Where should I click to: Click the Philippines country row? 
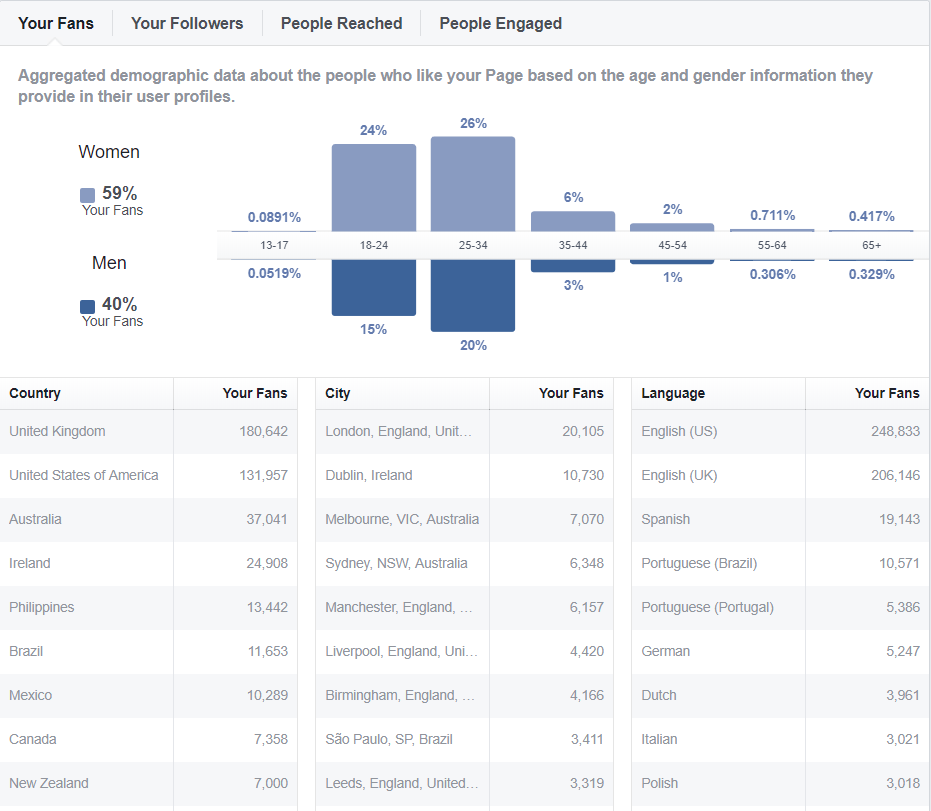148,607
